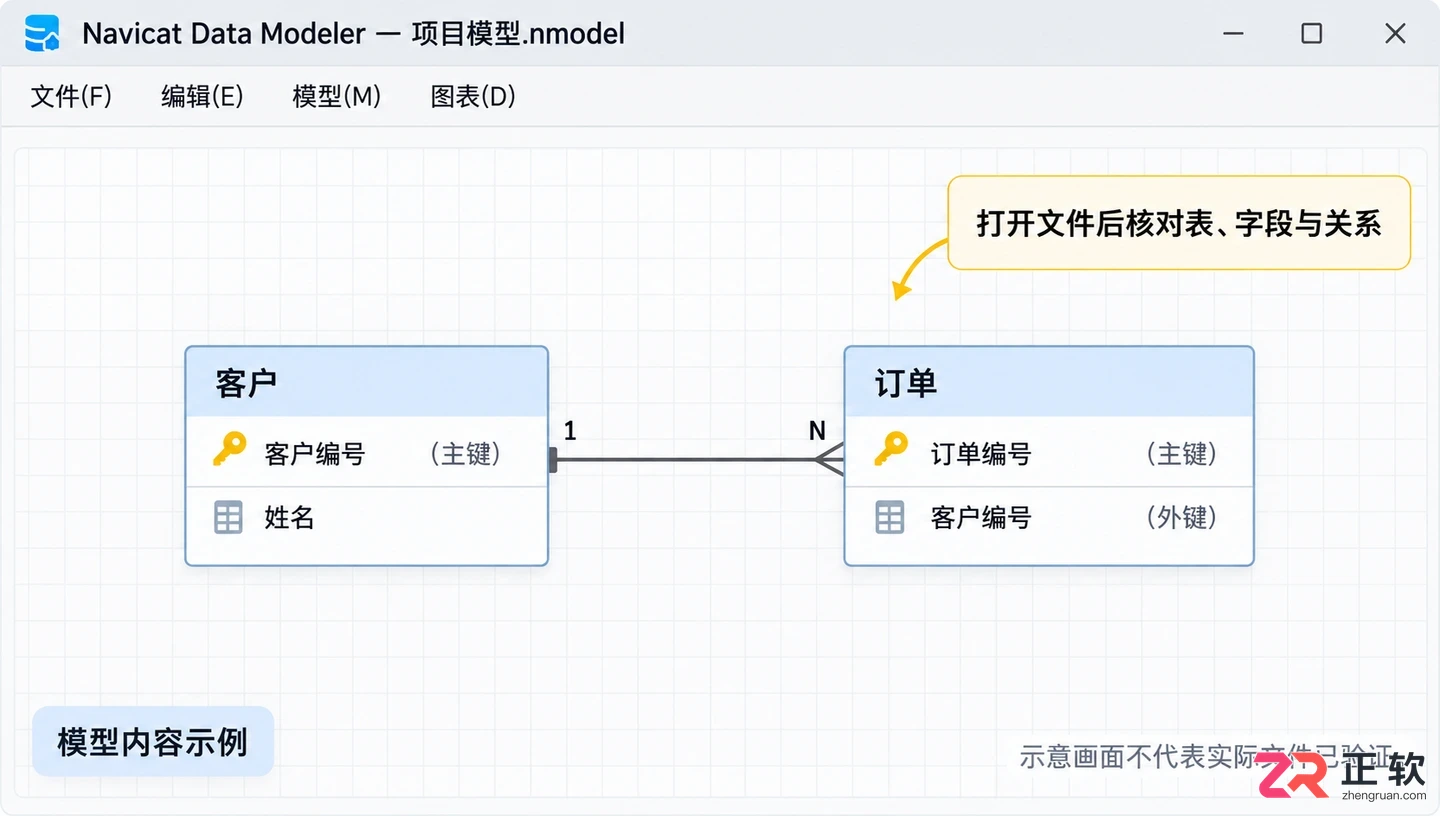Open the 编辑(E) menu

(202, 96)
